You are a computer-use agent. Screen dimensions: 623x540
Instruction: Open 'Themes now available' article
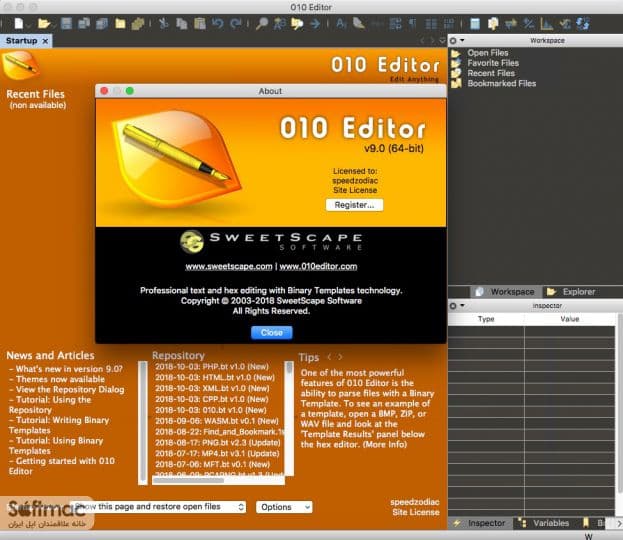point(60,379)
